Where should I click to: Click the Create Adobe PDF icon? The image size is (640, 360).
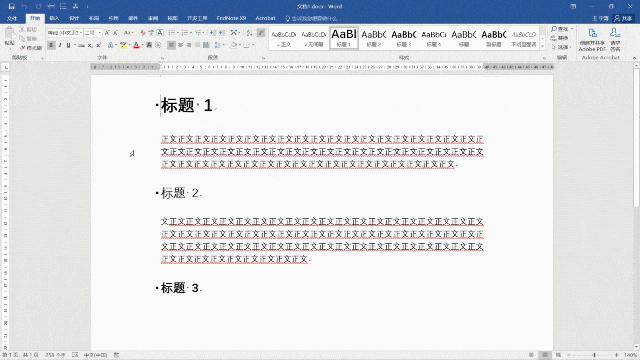[x=592, y=39]
